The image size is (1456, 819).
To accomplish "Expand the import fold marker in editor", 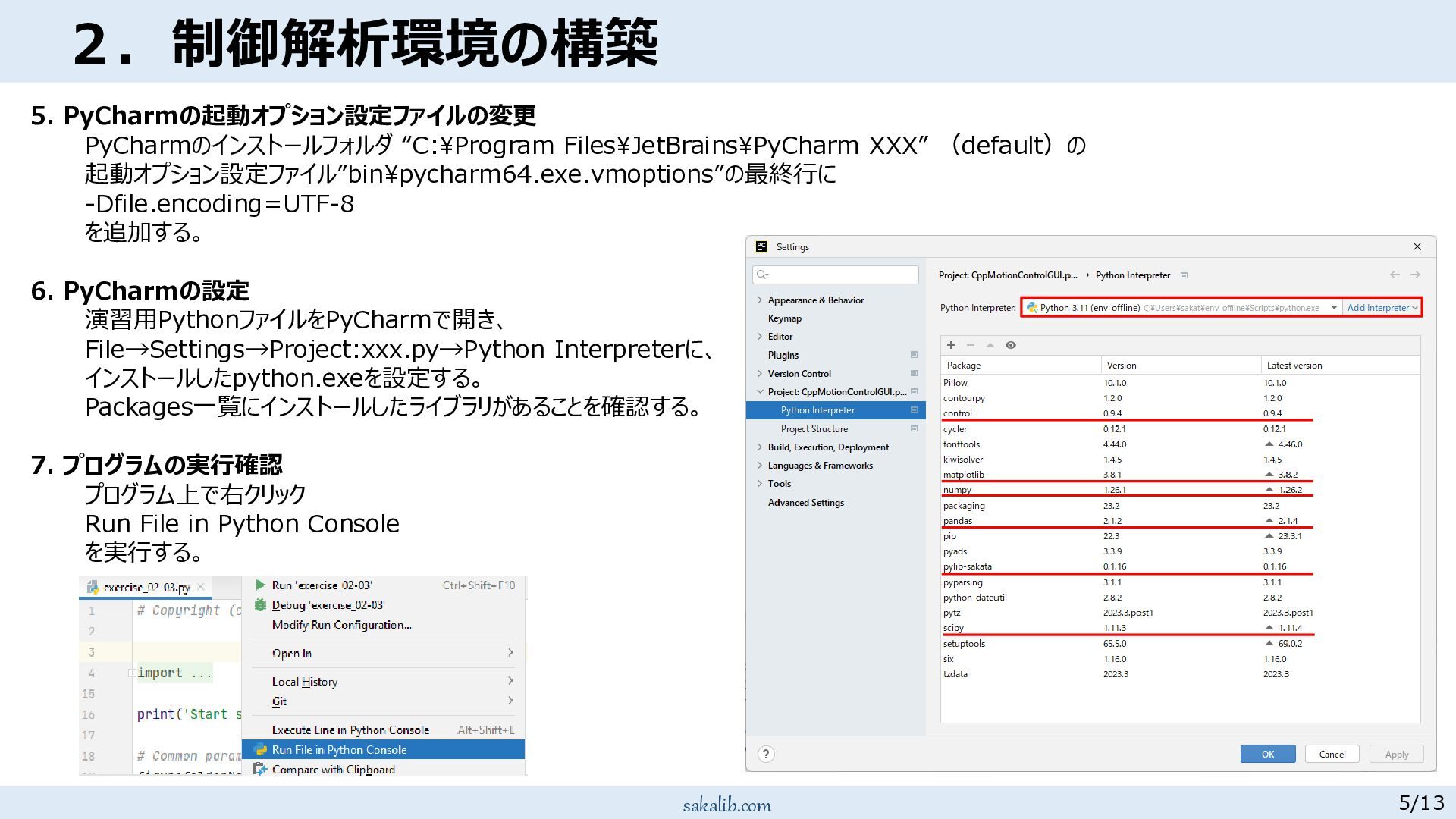I will tap(132, 673).
